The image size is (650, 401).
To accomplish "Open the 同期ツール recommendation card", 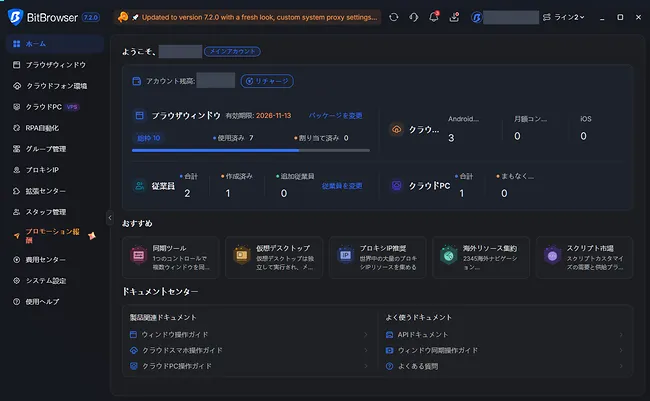I will 170,257.
